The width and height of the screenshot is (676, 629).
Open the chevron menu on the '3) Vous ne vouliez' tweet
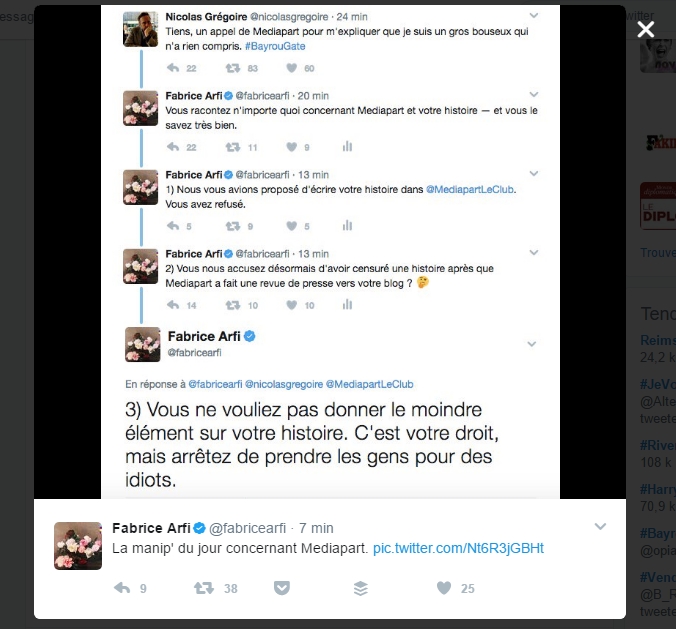(x=532, y=344)
